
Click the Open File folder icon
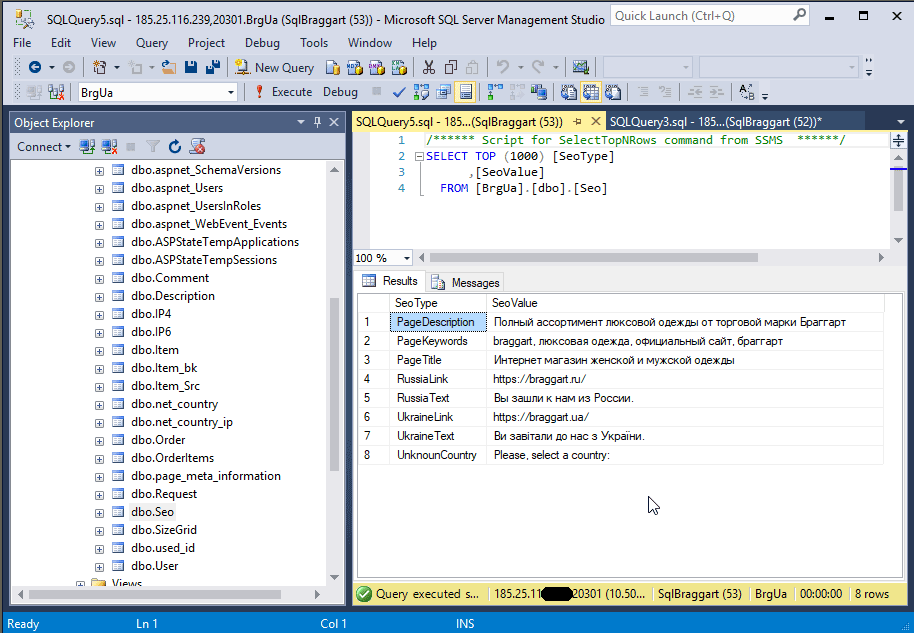168,67
